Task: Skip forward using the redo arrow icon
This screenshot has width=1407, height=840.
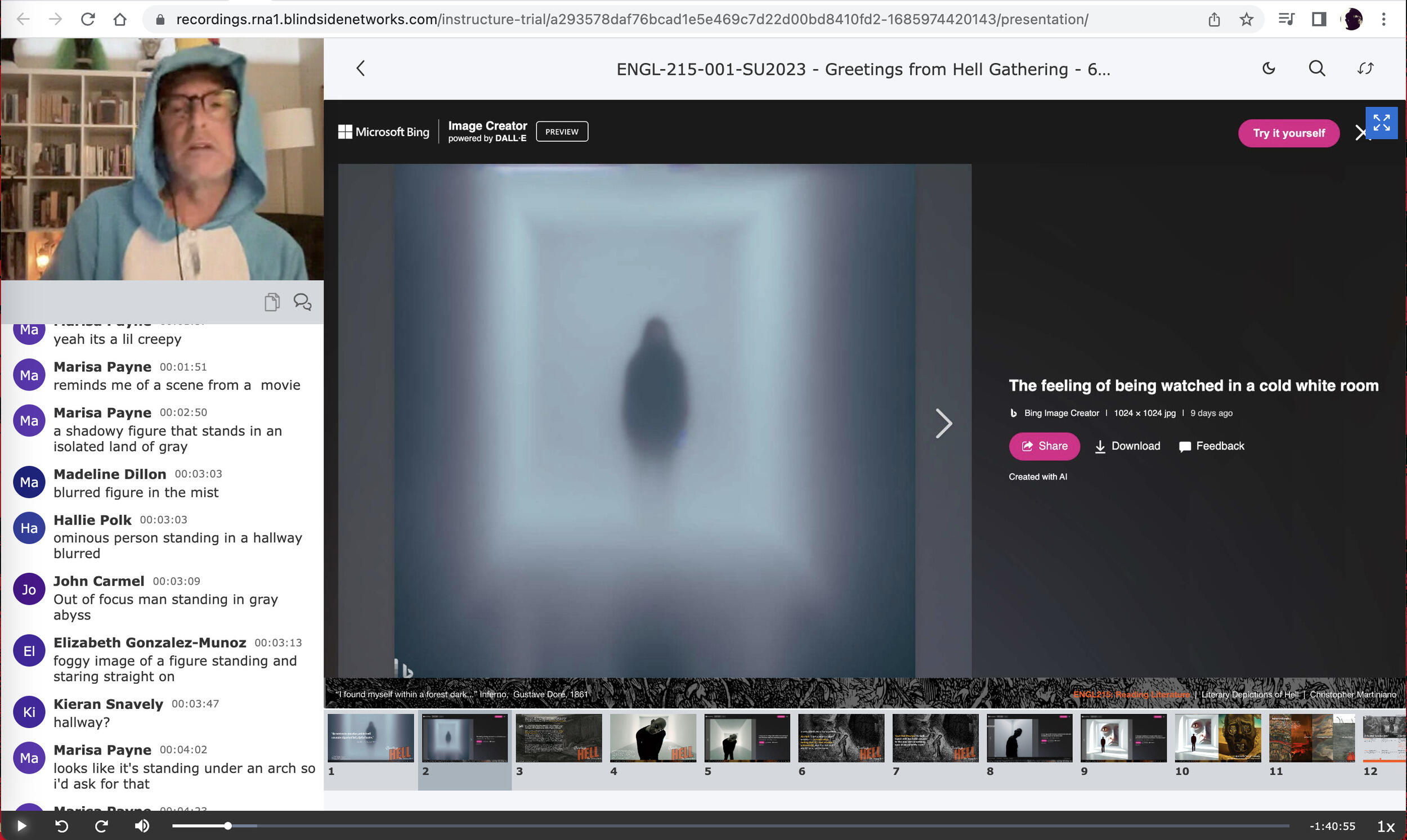Action: click(102, 826)
